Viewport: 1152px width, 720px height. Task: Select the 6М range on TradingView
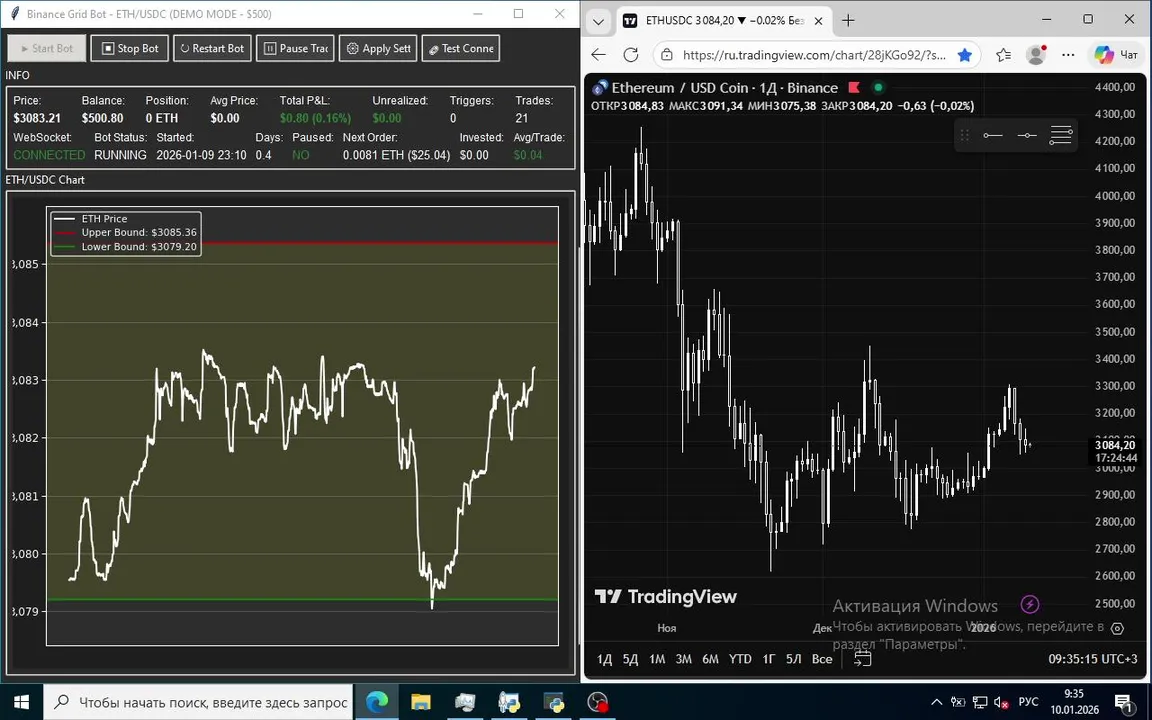[710, 659]
